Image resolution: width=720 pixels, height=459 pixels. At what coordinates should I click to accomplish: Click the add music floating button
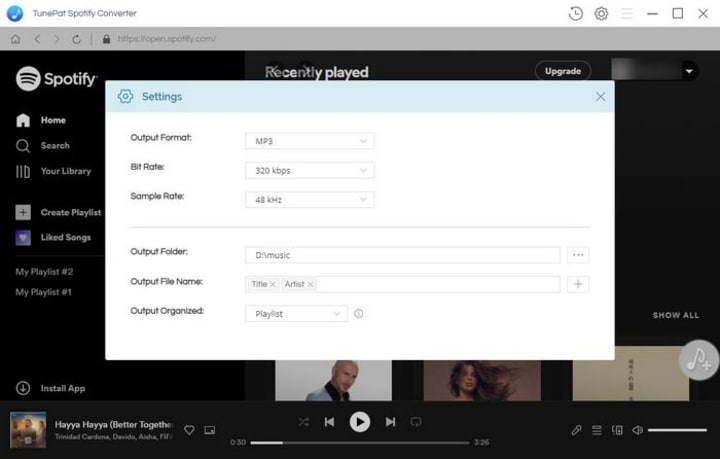(x=699, y=360)
